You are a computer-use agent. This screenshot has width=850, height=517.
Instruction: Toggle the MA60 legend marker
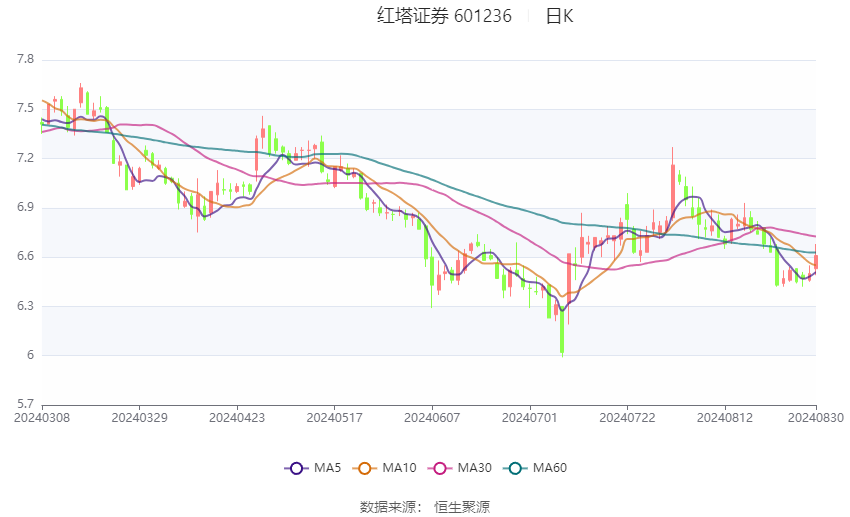pyautogui.click(x=516, y=467)
